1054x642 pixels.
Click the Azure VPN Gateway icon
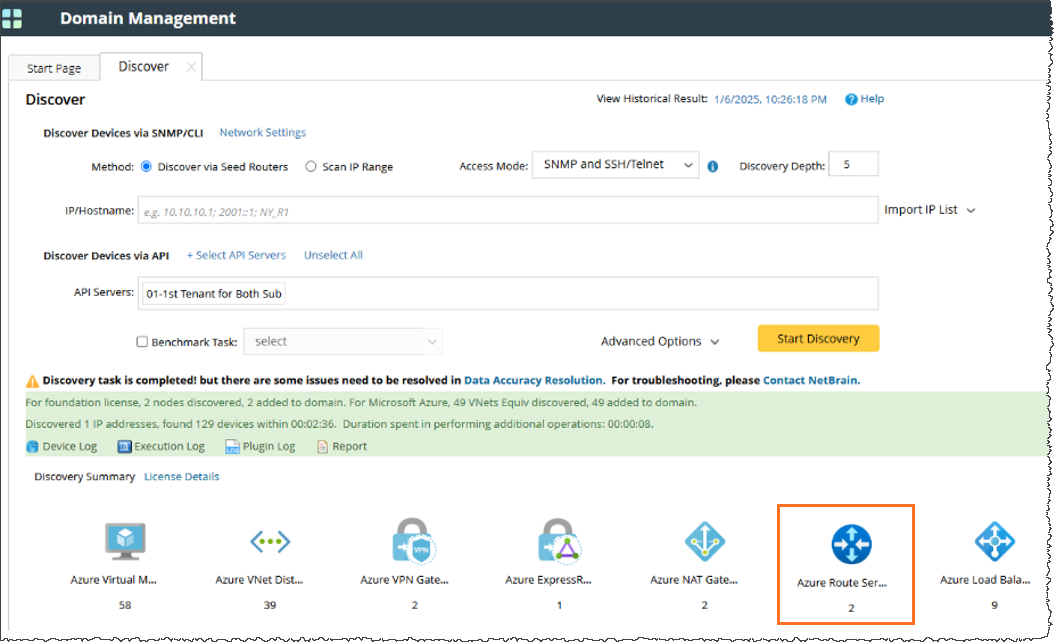click(414, 541)
